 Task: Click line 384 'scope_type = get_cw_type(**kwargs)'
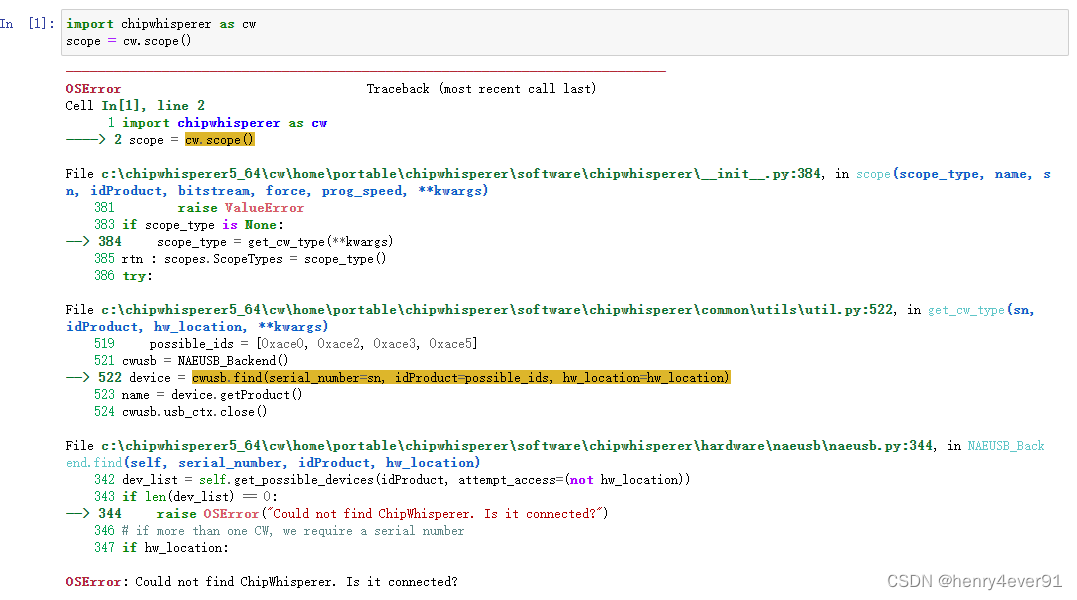point(275,242)
